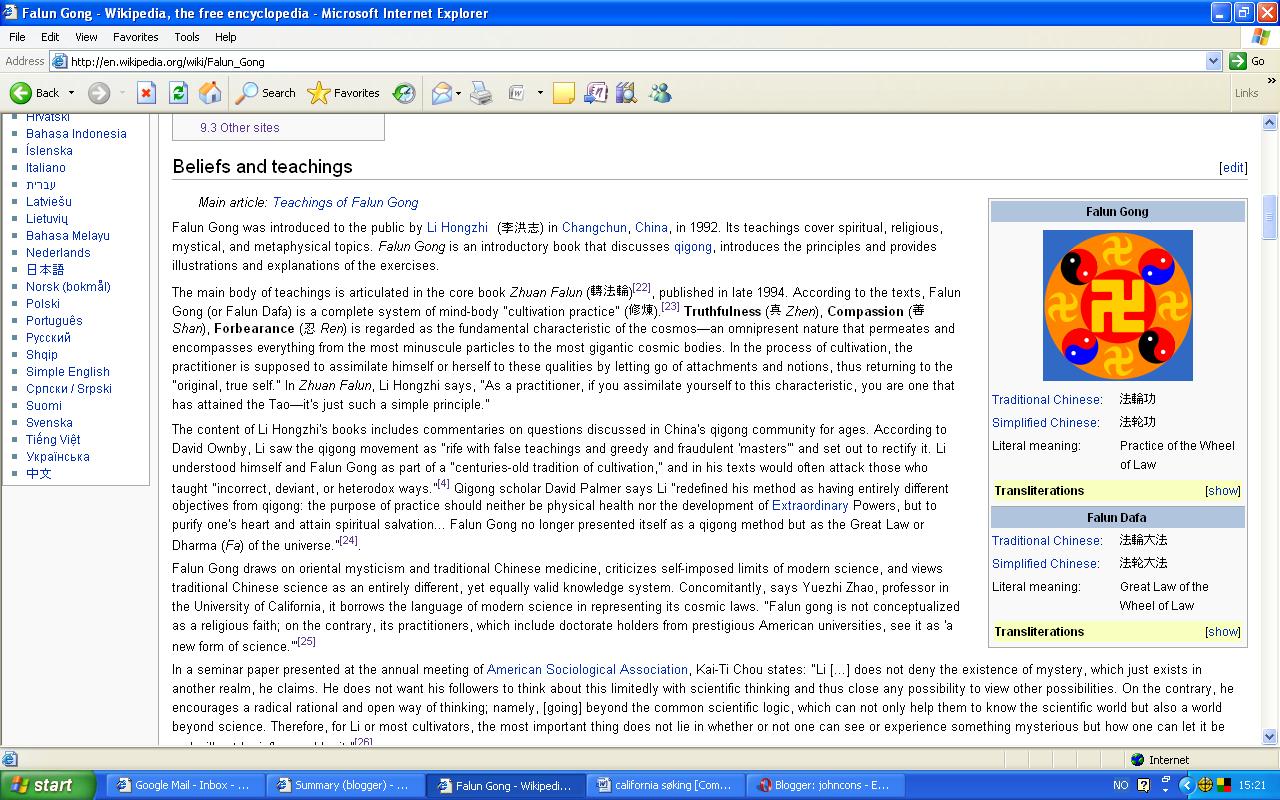
Task: Click the OneNote toolbar icon
Action: tap(595, 93)
